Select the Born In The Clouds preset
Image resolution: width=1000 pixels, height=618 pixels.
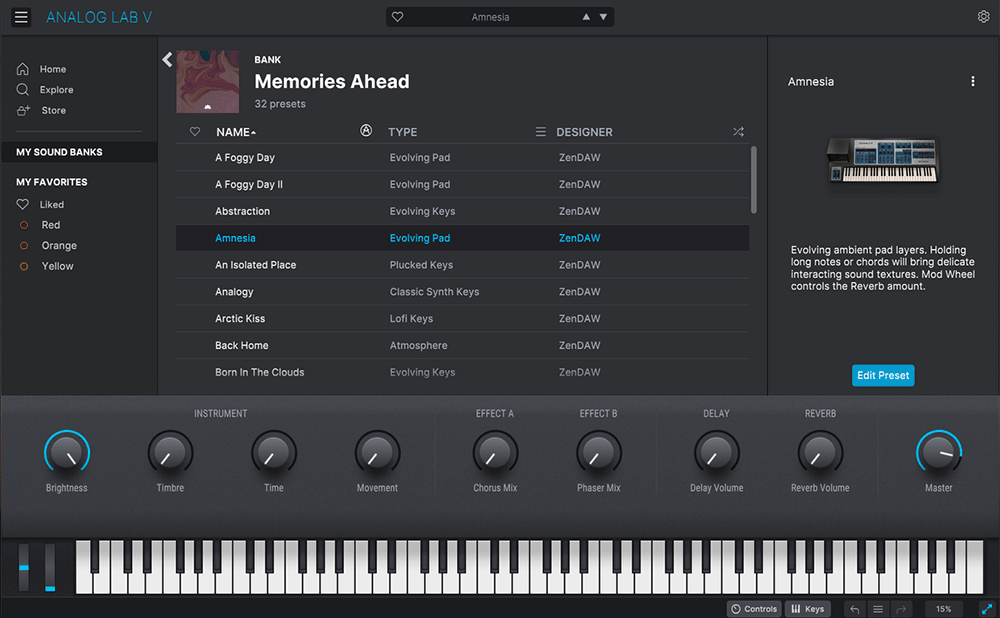(x=462, y=372)
